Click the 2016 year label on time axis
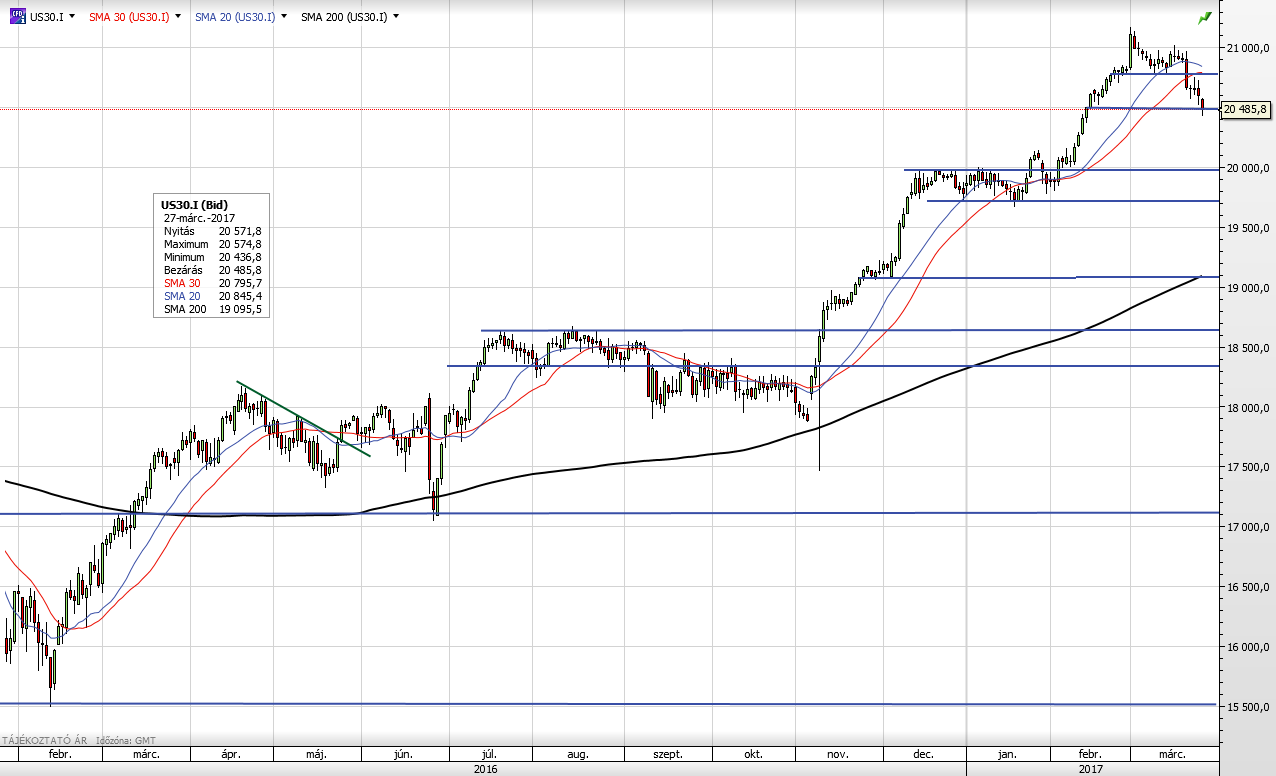The height and width of the screenshot is (776, 1276). [486, 769]
